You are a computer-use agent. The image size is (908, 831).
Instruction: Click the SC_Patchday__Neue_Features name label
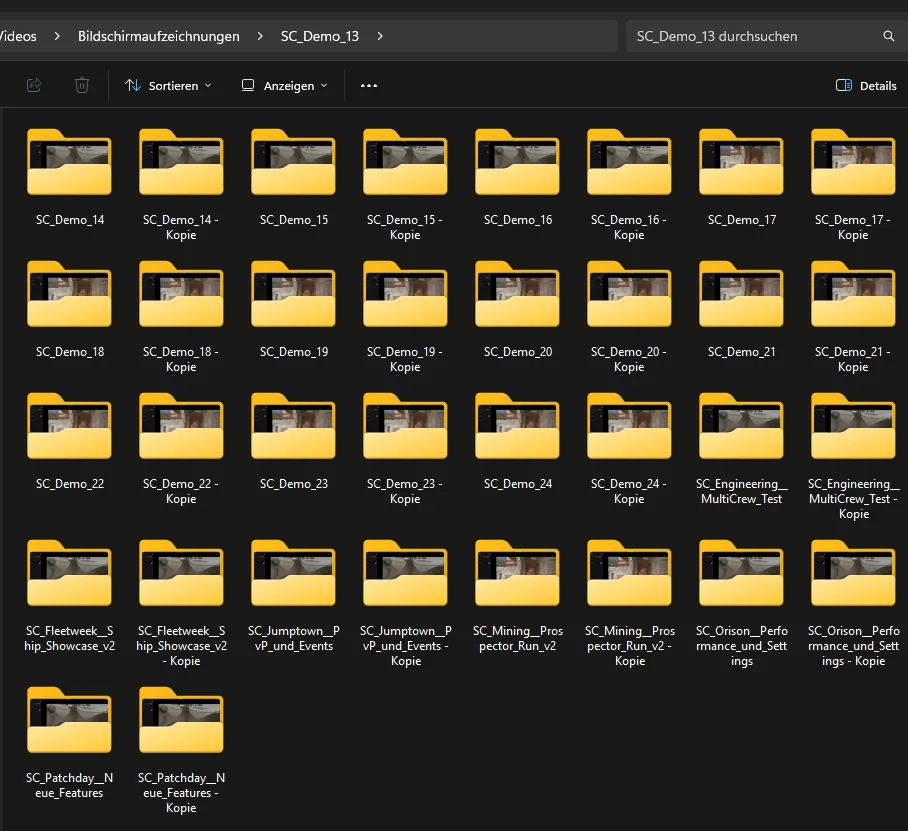(69, 785)
